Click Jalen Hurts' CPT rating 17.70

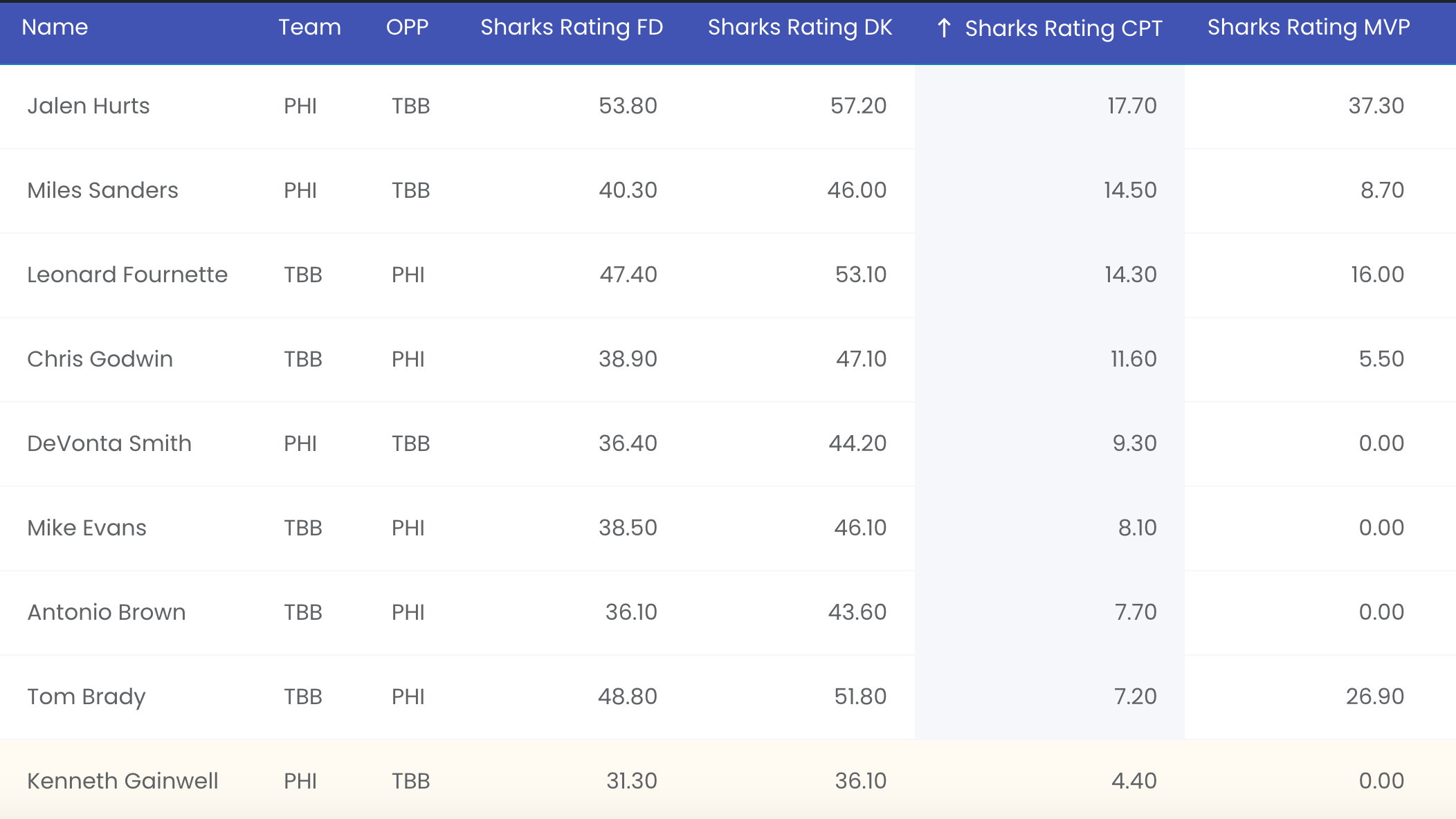pos(1131,106)
